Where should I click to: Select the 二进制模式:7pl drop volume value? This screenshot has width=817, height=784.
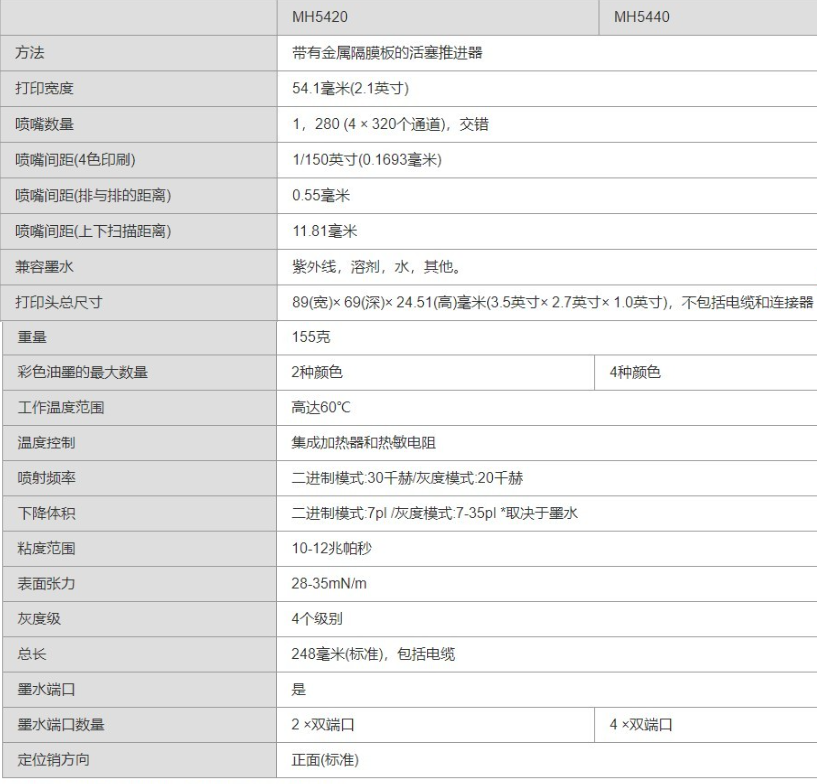click(x=339, y=513)
